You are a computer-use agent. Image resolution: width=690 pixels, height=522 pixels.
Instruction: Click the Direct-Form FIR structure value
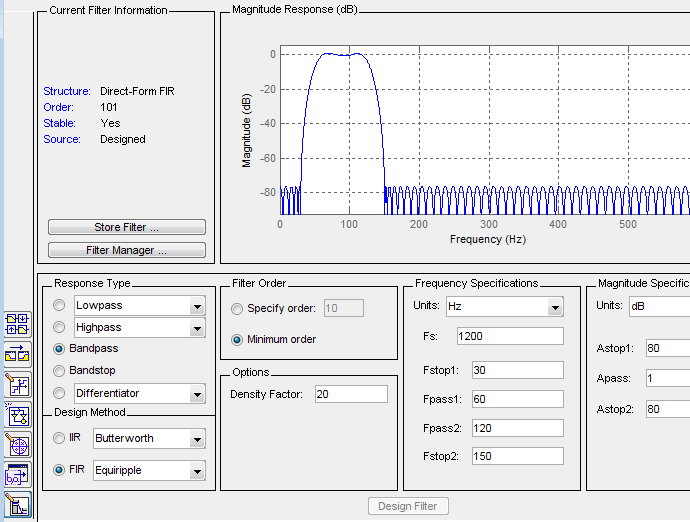tap(137, 91)
